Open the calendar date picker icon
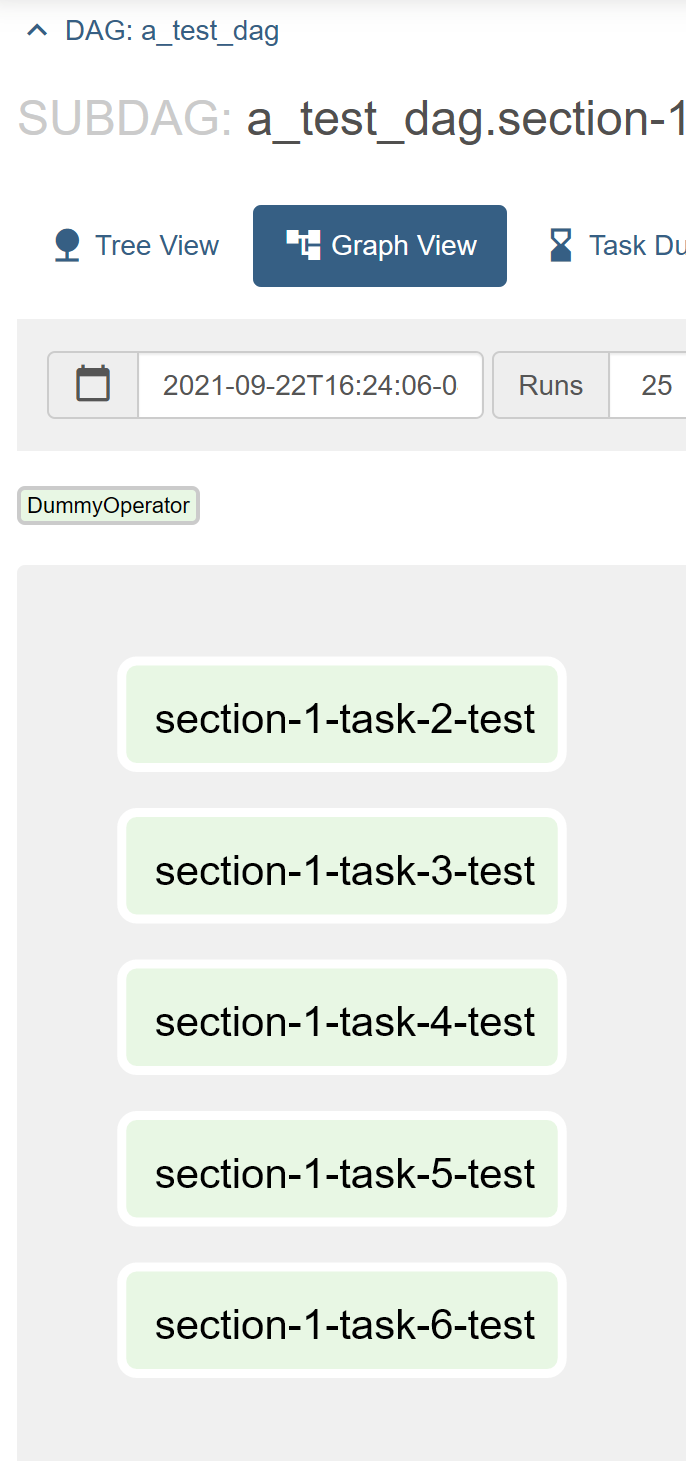Screen dimensions: 686x1461 [x=93, y=385]
